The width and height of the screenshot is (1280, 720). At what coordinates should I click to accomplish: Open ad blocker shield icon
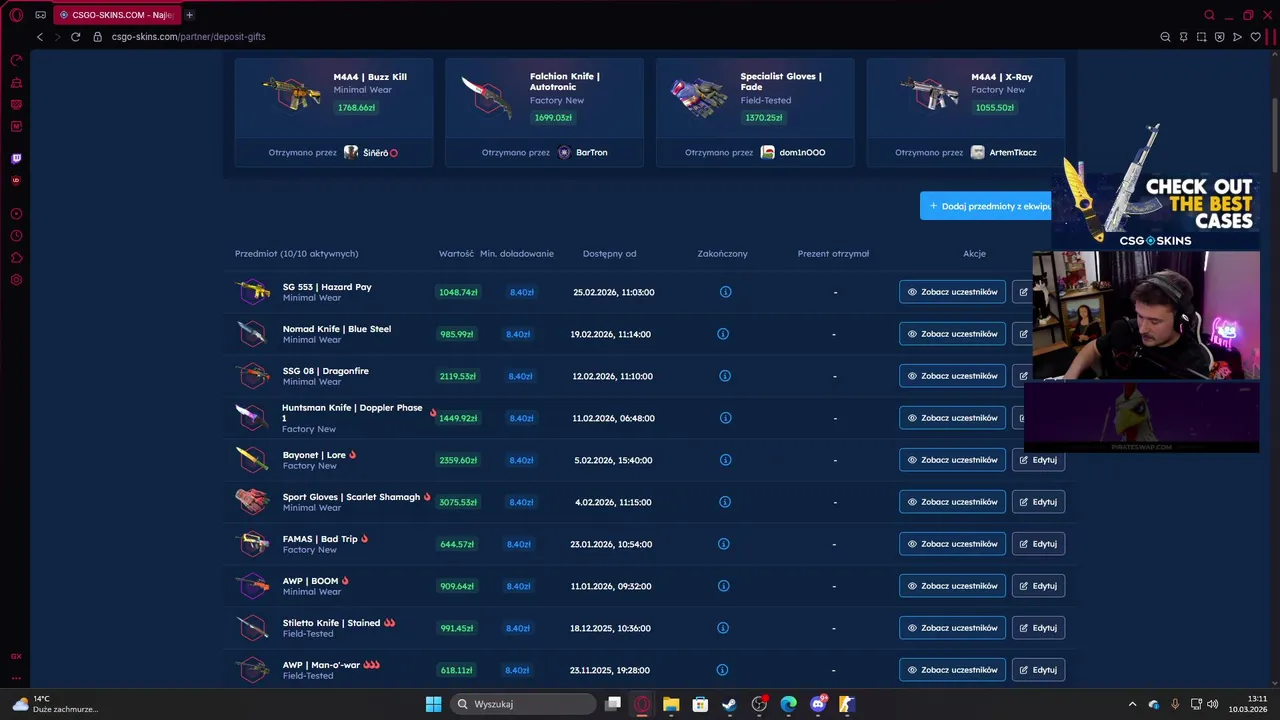click(1219, 37)
